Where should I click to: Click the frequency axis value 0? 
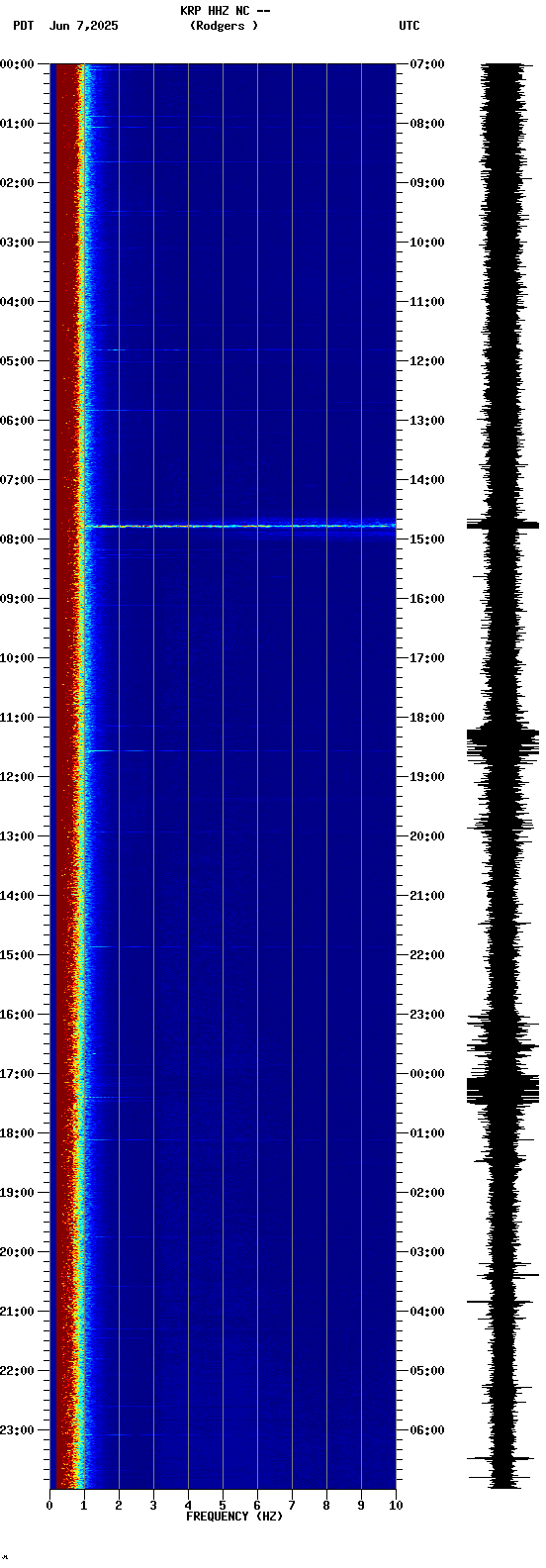[x=49, y=1506]
